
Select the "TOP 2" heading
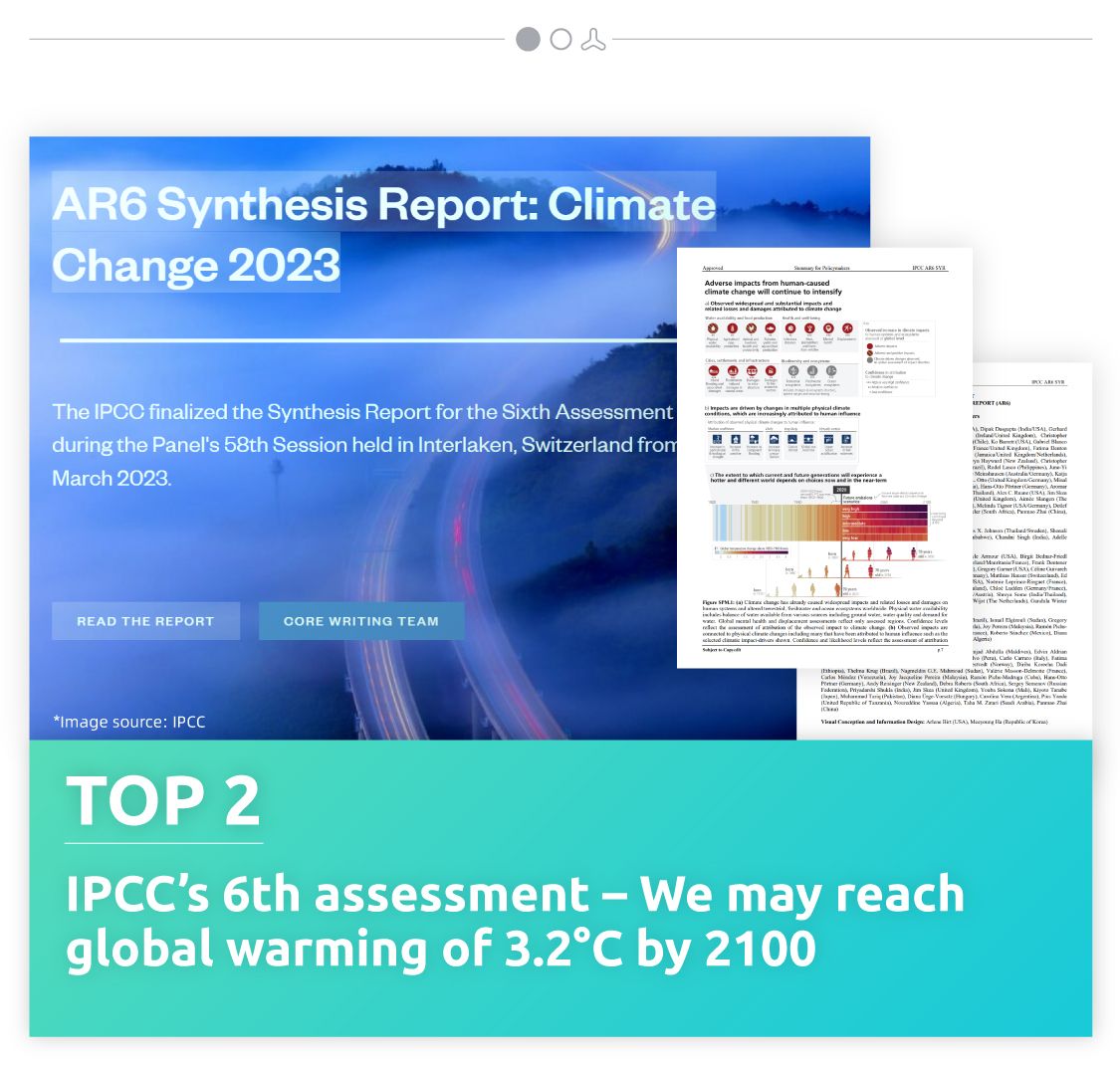click(x=163, y=800)
